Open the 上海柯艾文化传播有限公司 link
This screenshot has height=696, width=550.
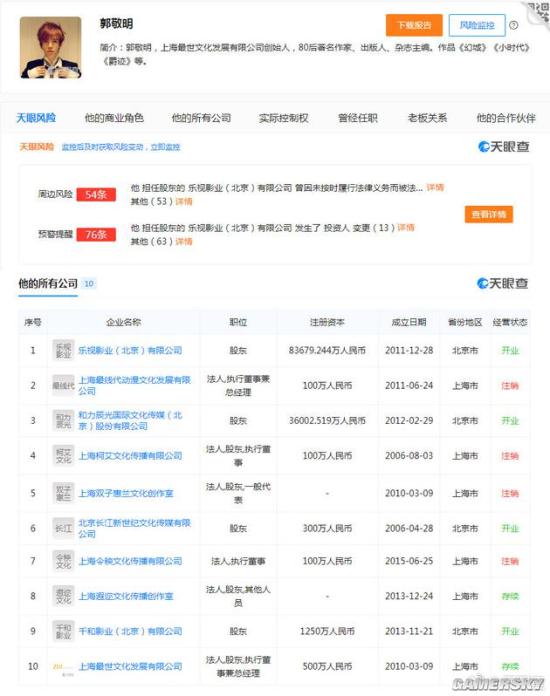130,455
